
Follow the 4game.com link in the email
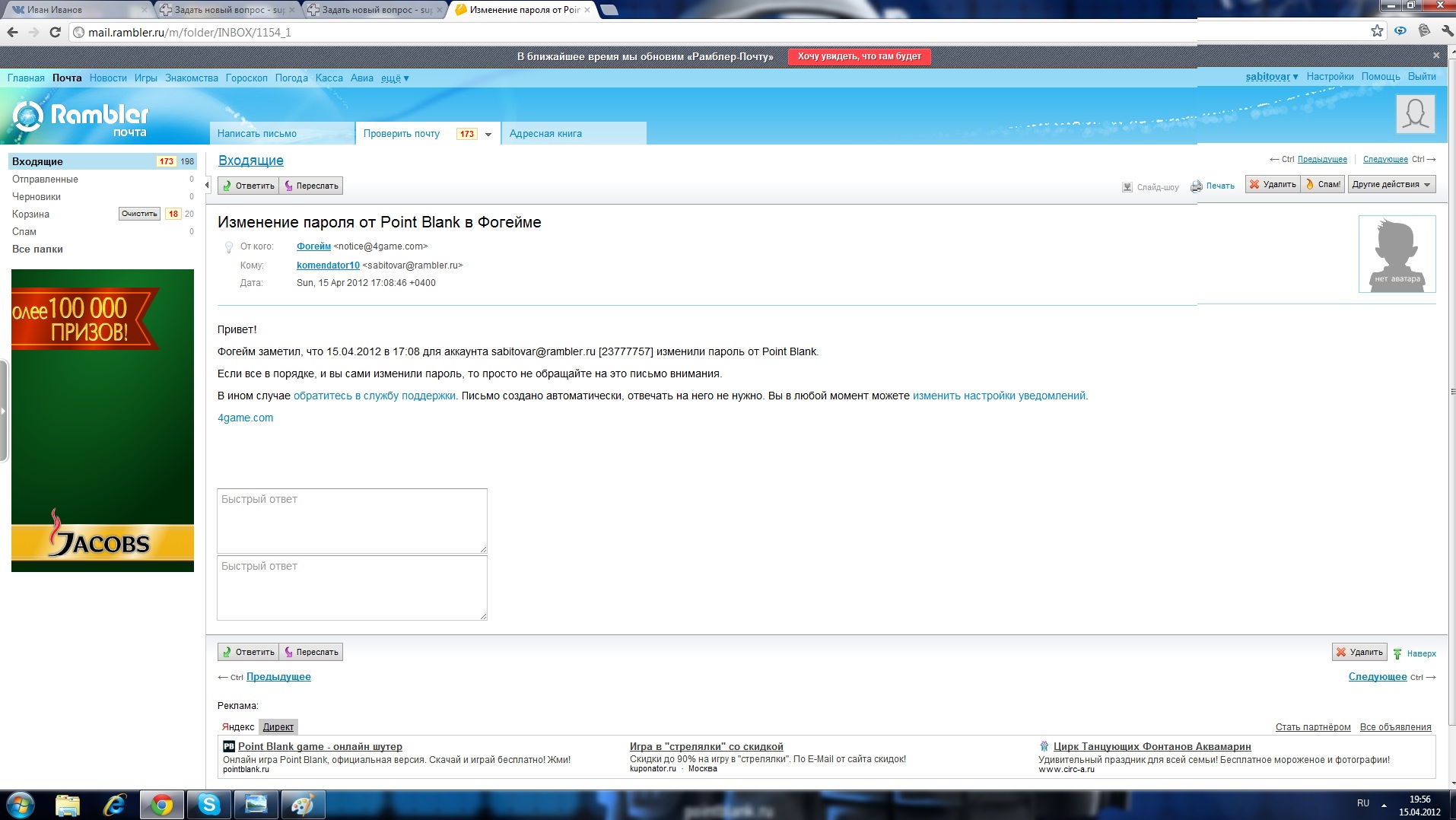click(x=245, y=418)
